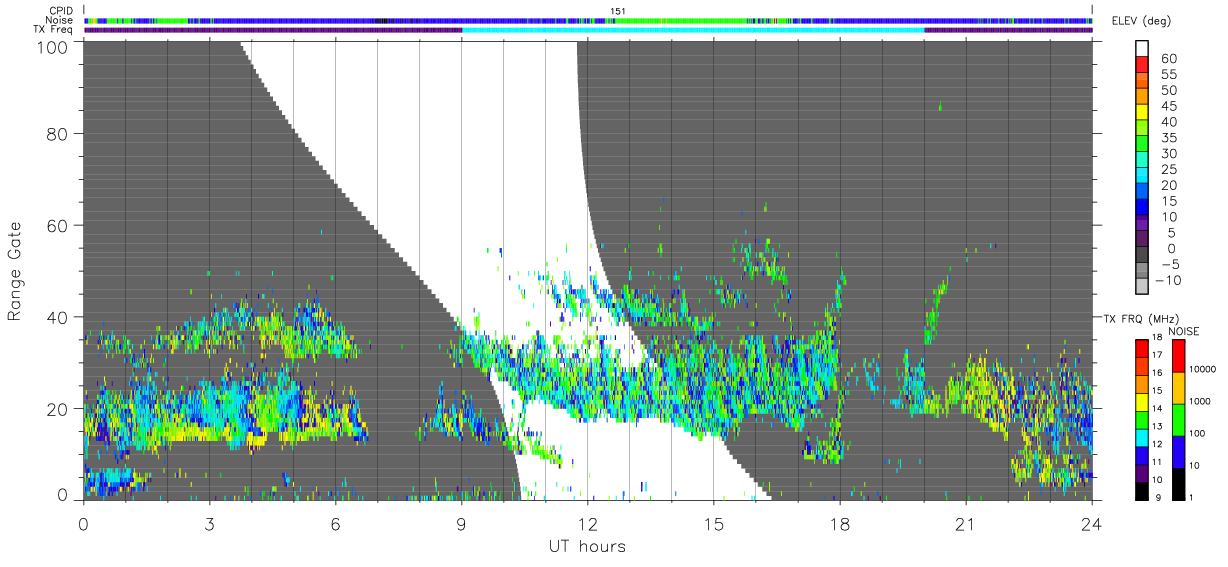Image resolution: width=1228 pixels, height=567 pixels.
Task: Click the 40 tick on the Range Gate axis
Action: tap(58, 317)
